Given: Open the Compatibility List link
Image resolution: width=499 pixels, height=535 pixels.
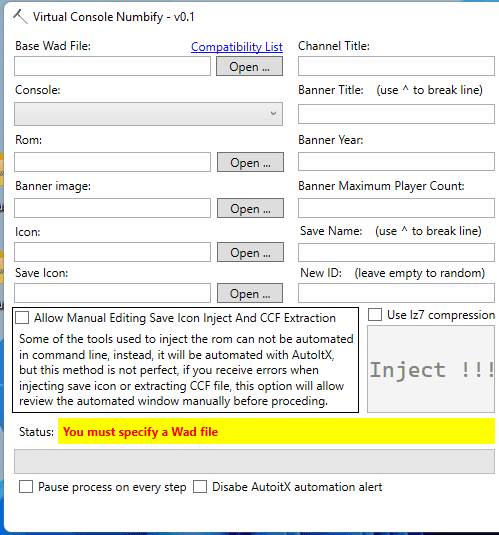Looking at the screenshot, I should (237, 47).
